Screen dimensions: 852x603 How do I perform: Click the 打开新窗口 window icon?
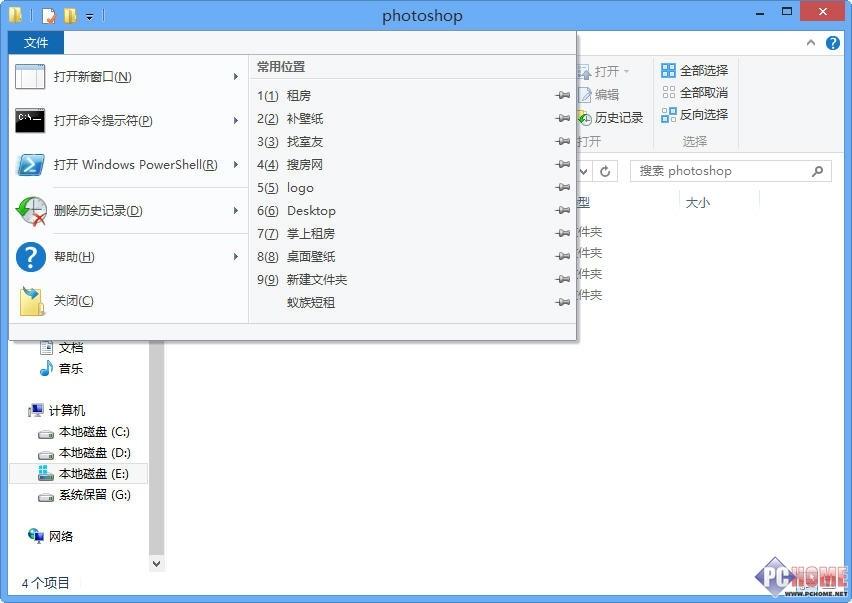tap(31, 77)
